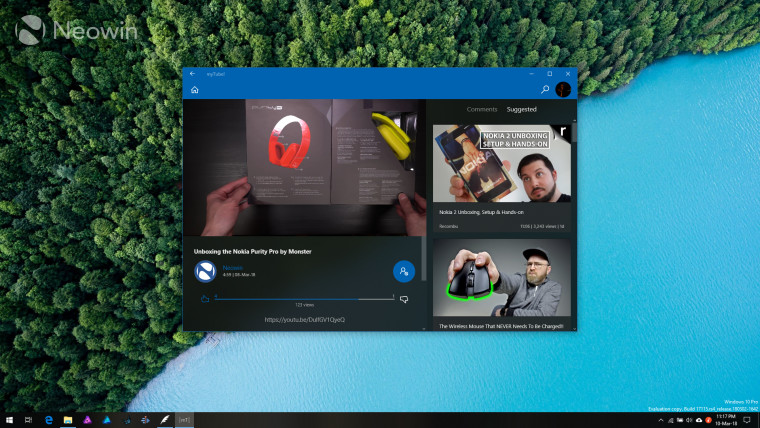Open the volume tray icon

689,420
